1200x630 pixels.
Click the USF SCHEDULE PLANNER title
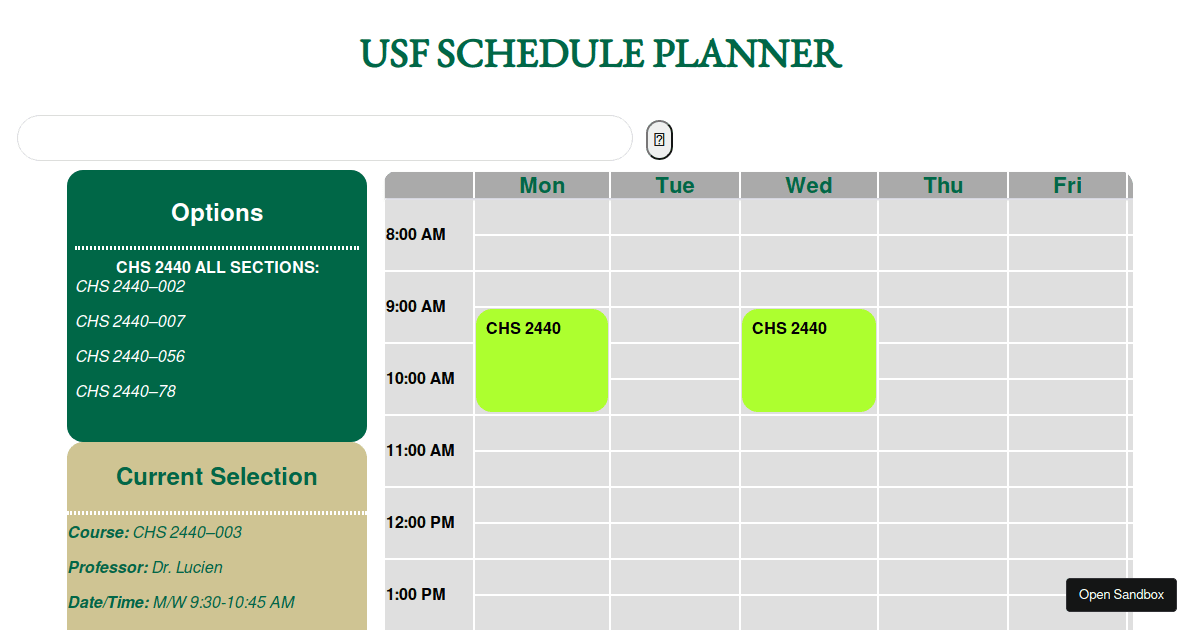click(x=600, y=54)
